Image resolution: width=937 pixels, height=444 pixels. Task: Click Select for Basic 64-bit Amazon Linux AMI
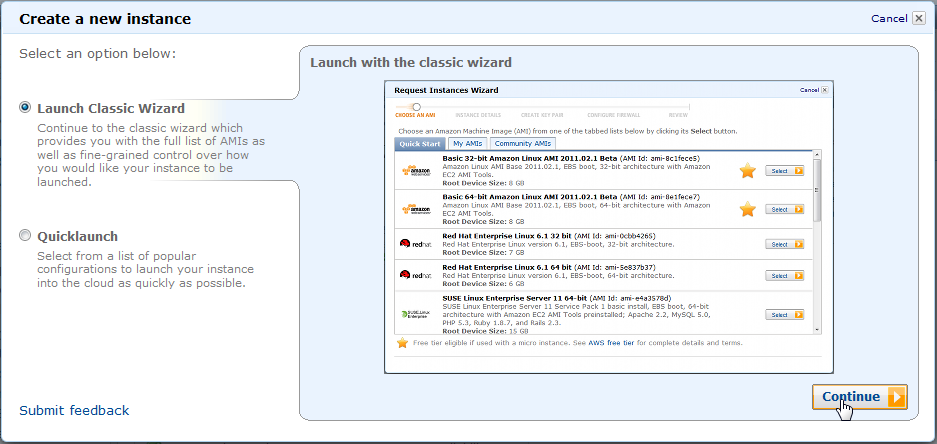pyautogui.click(x=784, y=210)
